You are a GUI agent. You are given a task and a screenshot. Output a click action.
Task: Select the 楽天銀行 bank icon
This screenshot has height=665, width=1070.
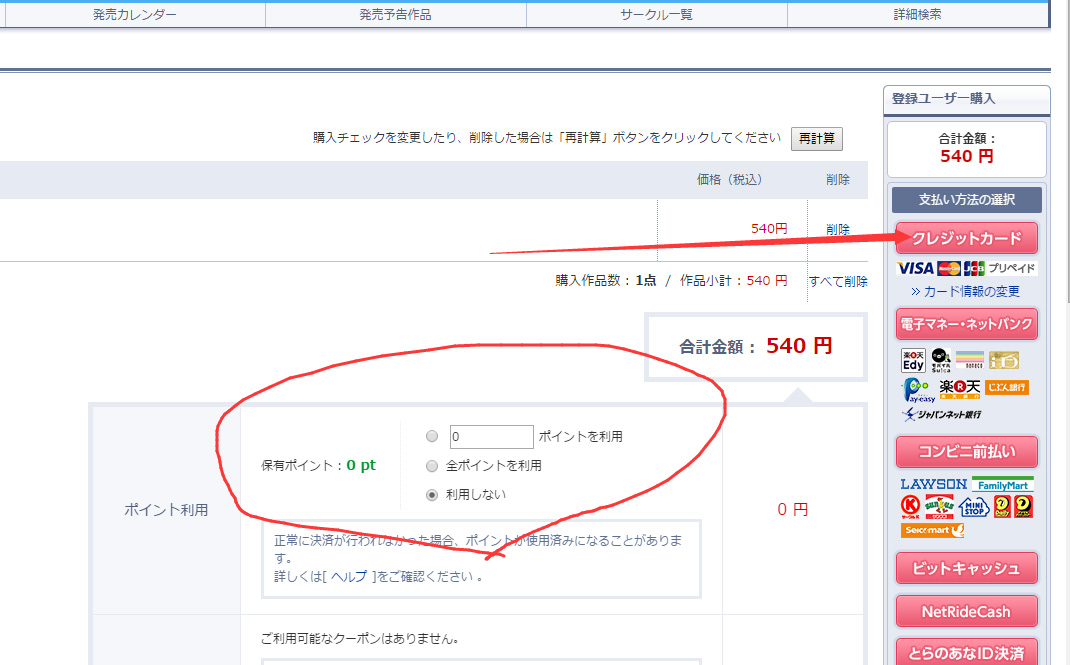pyautogui.click(x=959, y=388)
